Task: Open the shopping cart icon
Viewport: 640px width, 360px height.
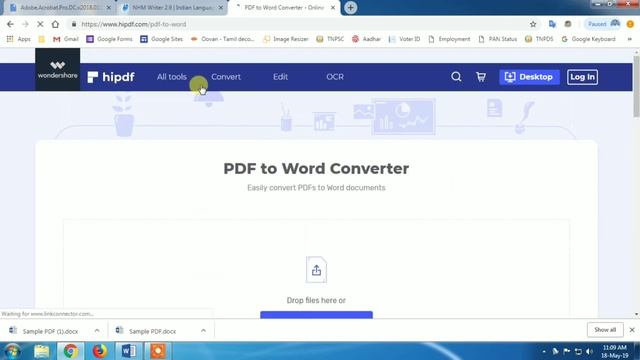Action: (481, 77)
